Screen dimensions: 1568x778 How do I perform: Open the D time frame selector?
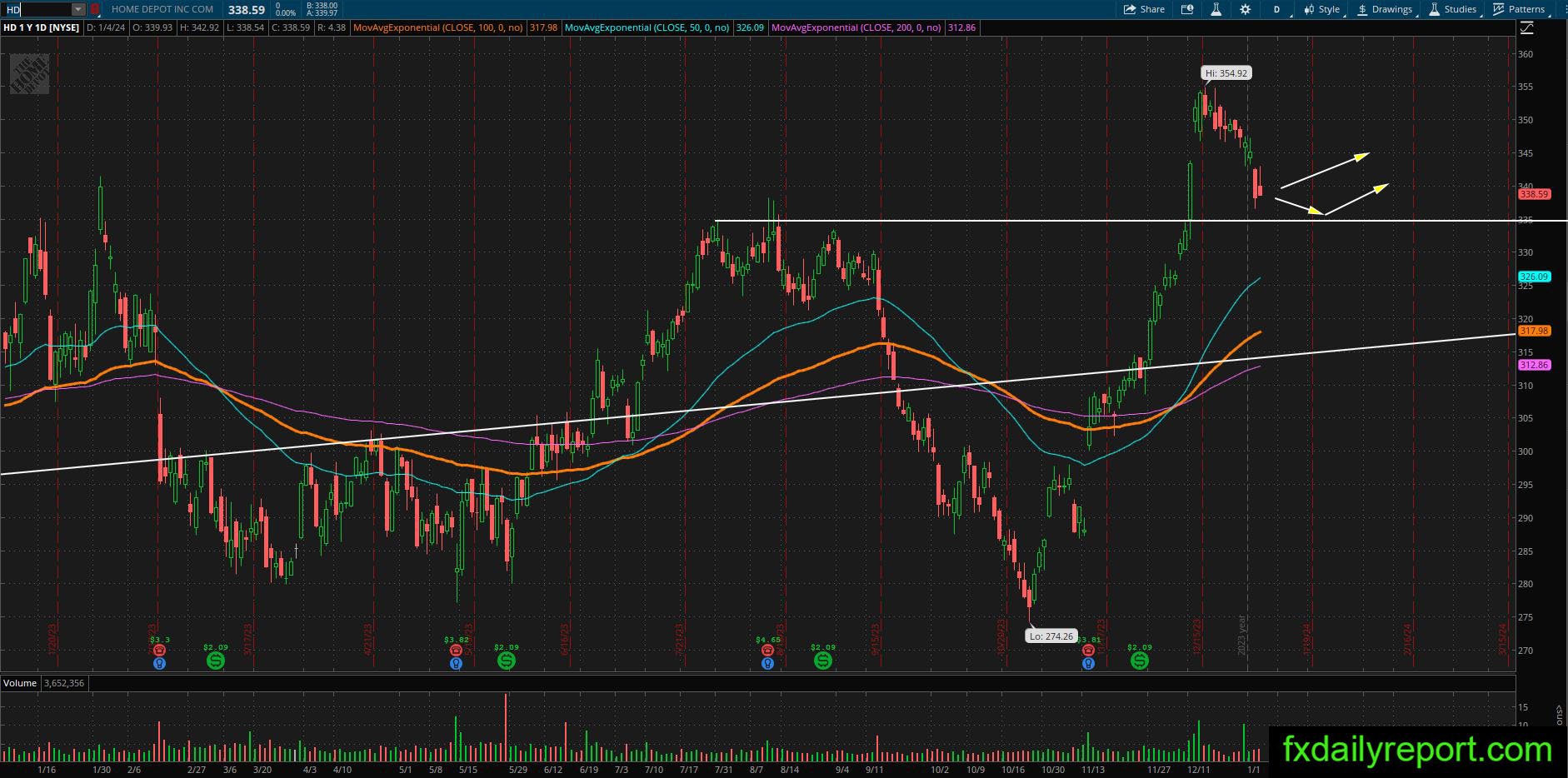click(x=1276, y=9)
